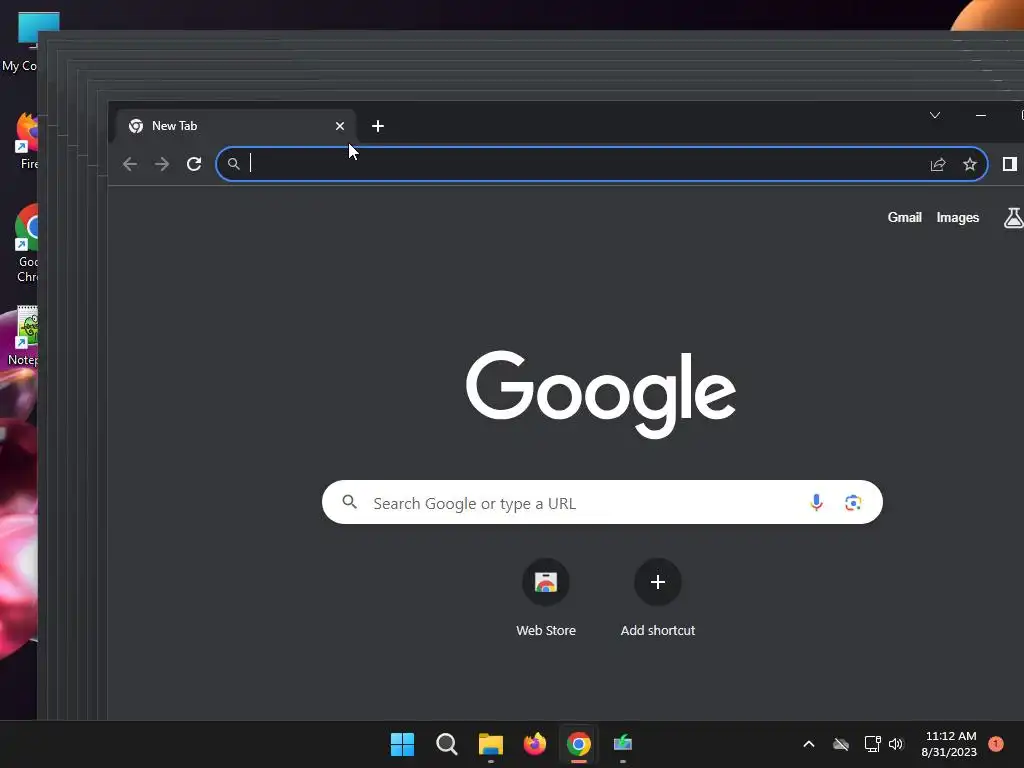Image resolution: width=1024 pixels, height=768 pixels.
Task: Select the Firefox desktop shortcut
Action: pos(25,140)
